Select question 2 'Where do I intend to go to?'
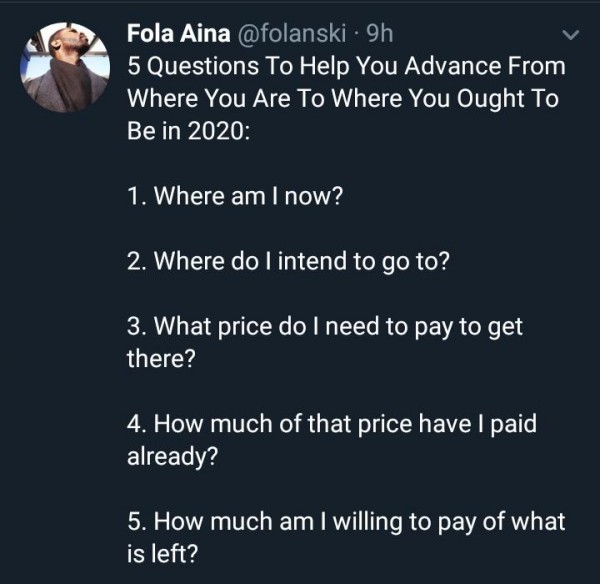Image resolution: width=600 pixels, height=584 pixels. 288,261
